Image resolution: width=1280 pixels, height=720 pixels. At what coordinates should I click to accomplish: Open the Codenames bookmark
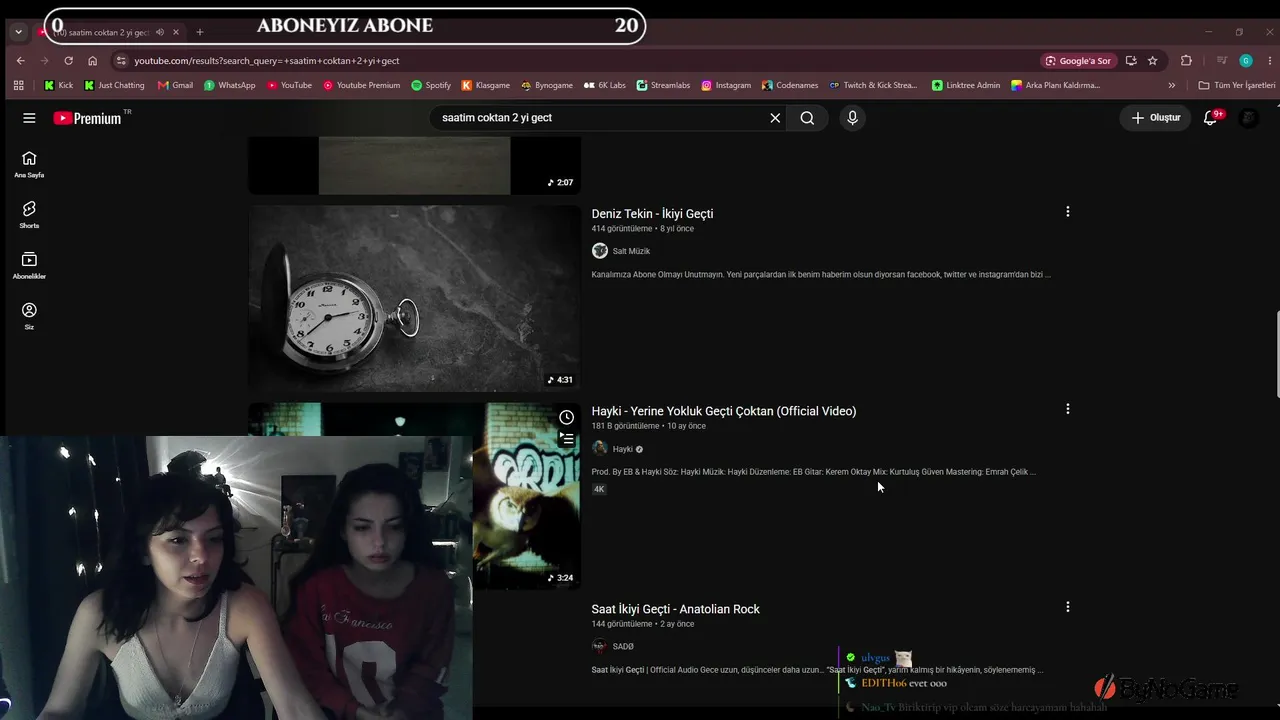point(790,85)
